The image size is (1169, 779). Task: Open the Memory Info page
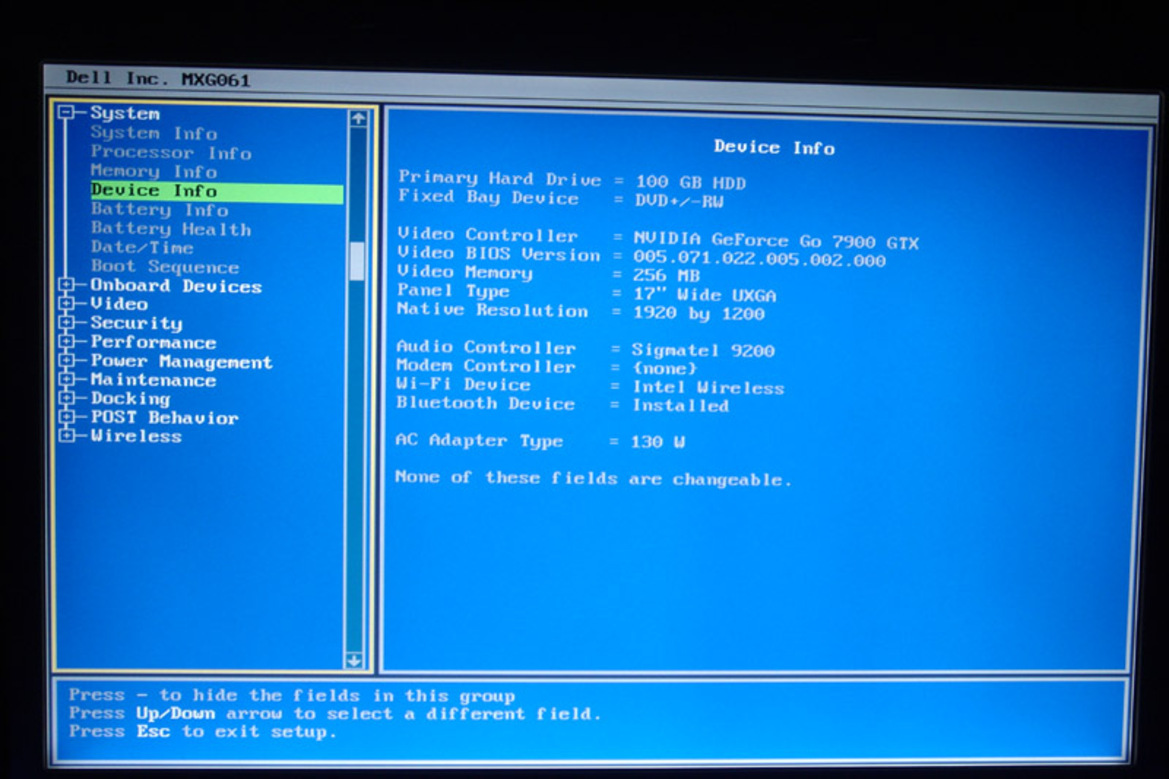point(154,171)
